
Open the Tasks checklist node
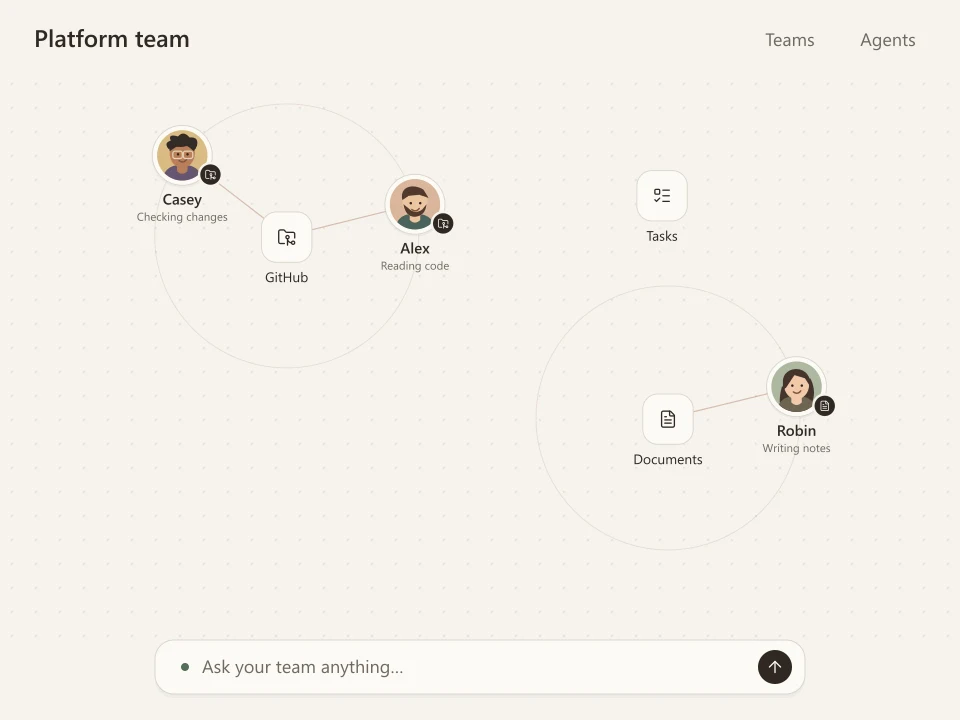point(662,195)
